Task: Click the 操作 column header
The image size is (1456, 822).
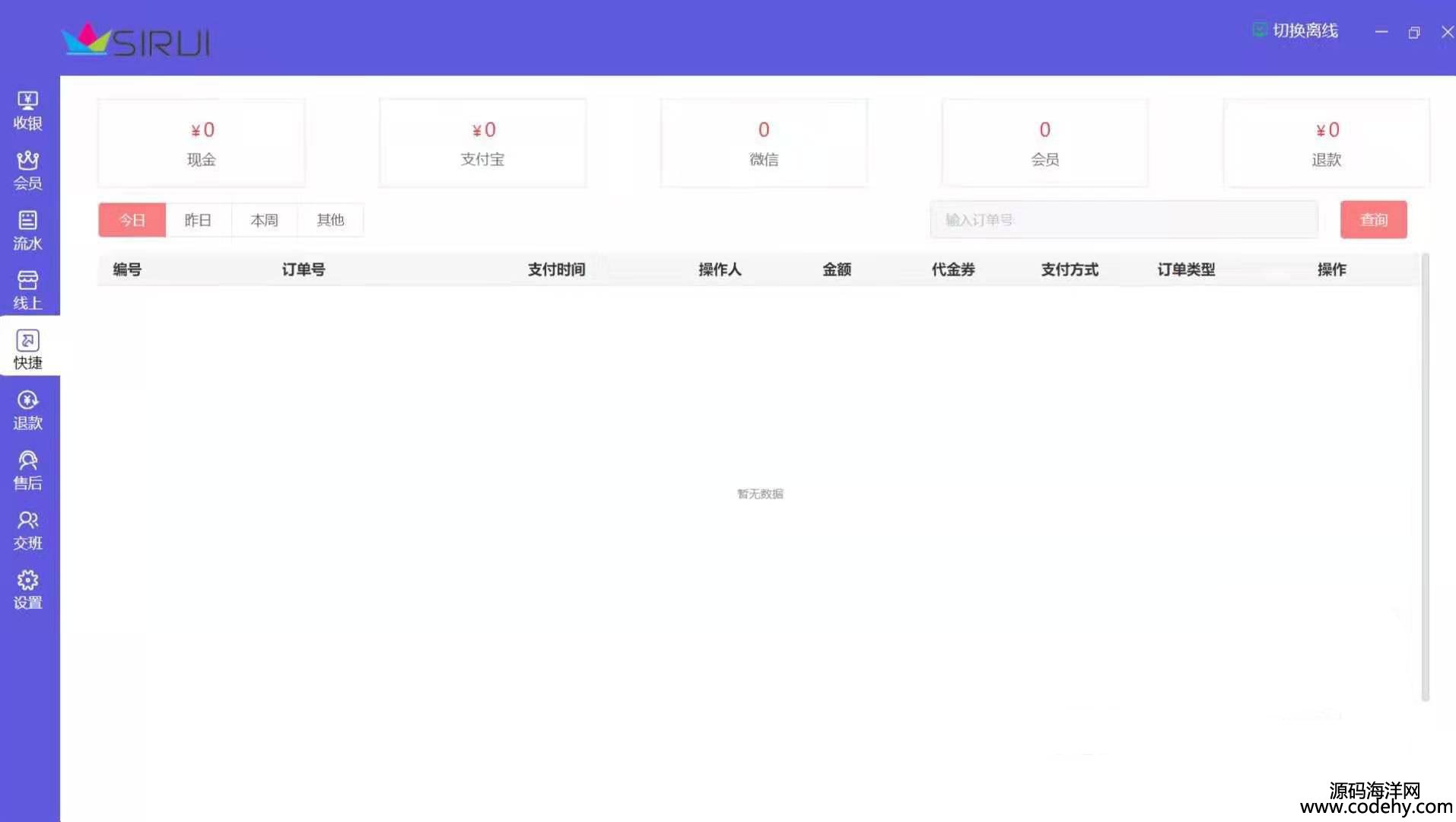Action: 1331,269
